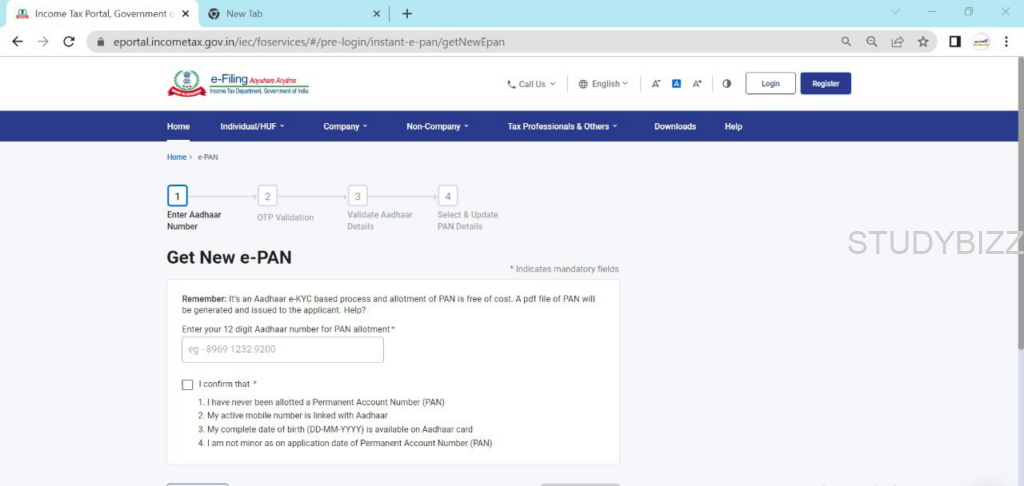Viewport: 1024px width, 486px height.
Task: Open the browser side panel
Action: 954,42
